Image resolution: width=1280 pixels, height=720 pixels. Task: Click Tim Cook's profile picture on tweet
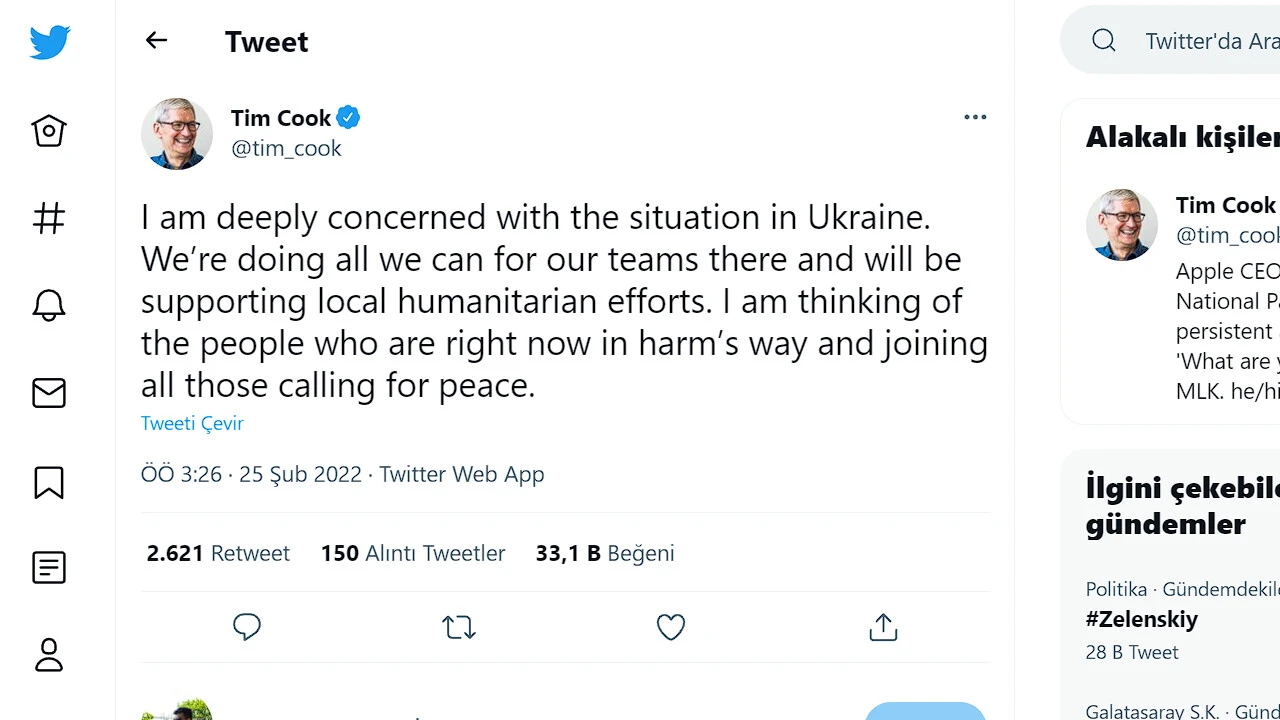tap(177, 133)
